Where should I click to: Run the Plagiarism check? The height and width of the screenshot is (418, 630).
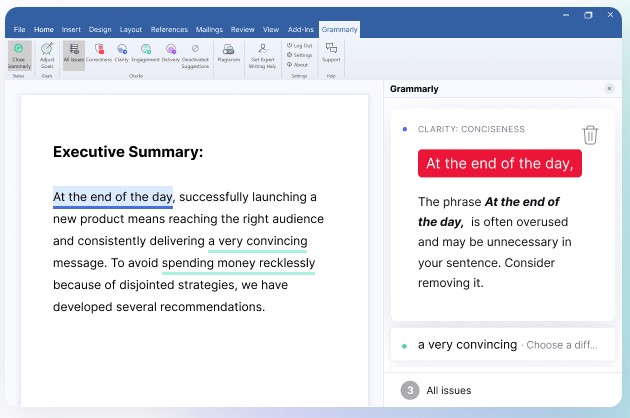click(x=229, y=54)
